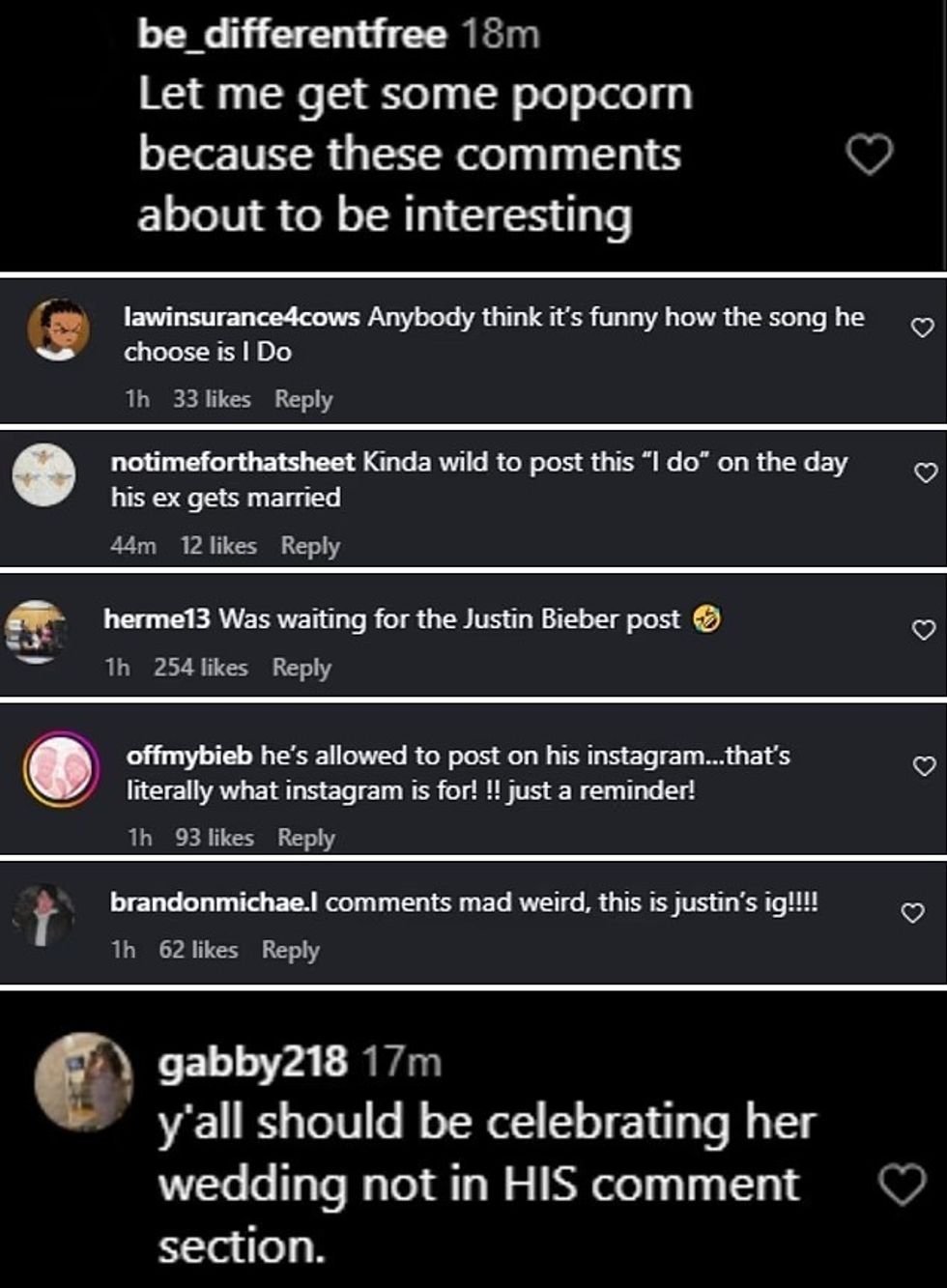Tap heart on offmybieb comment

pos(925,766)
